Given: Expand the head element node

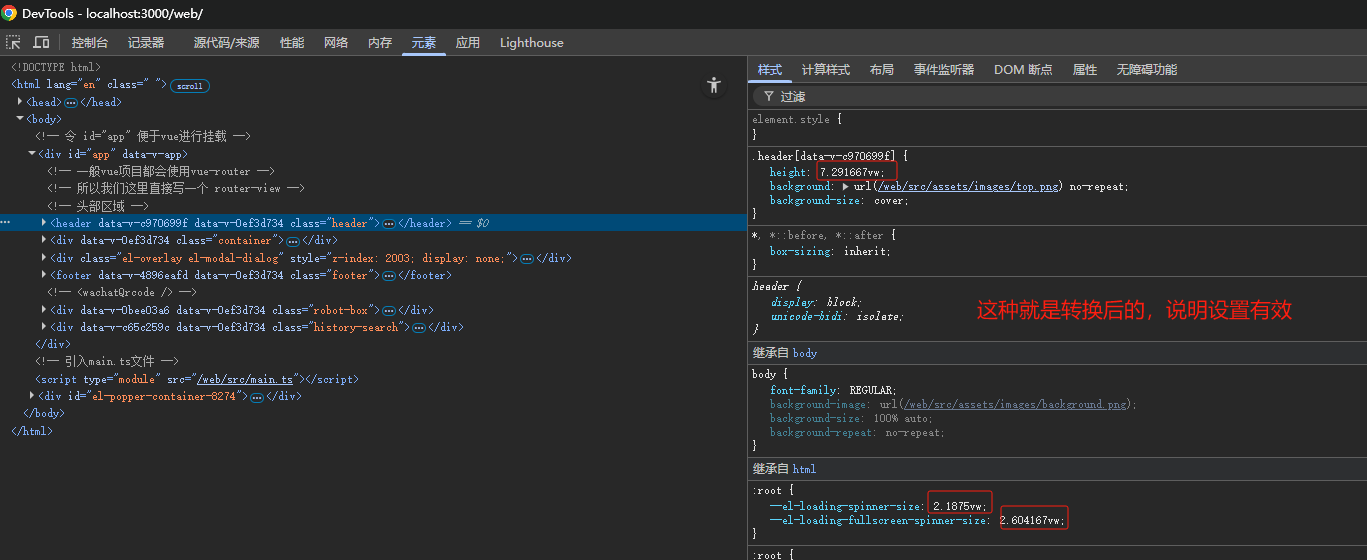Looking at the screenshot, I should (20, 102).
